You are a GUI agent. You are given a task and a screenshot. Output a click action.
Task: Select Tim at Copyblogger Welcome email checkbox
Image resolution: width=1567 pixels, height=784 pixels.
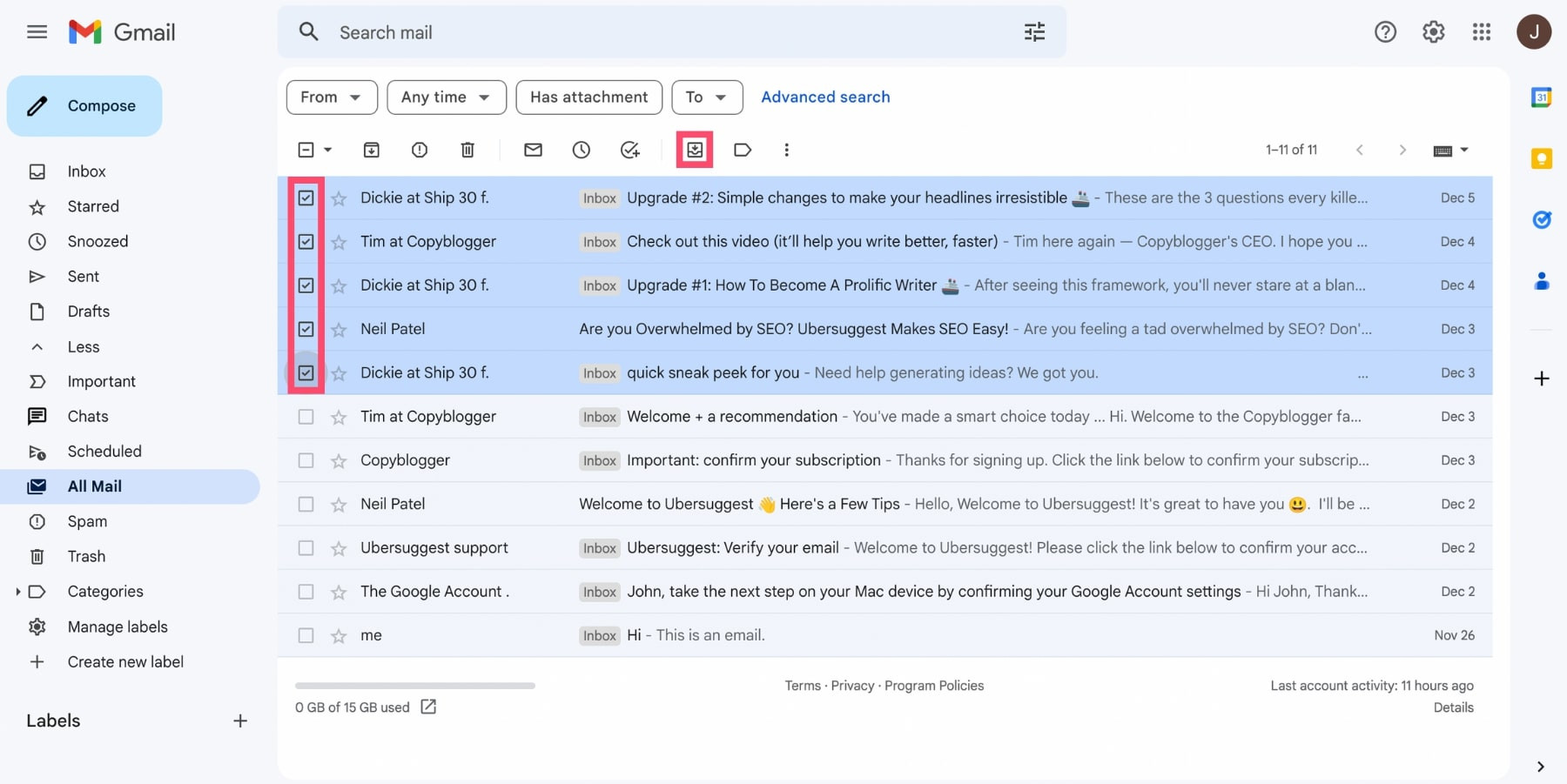click(x=306, y=417)
